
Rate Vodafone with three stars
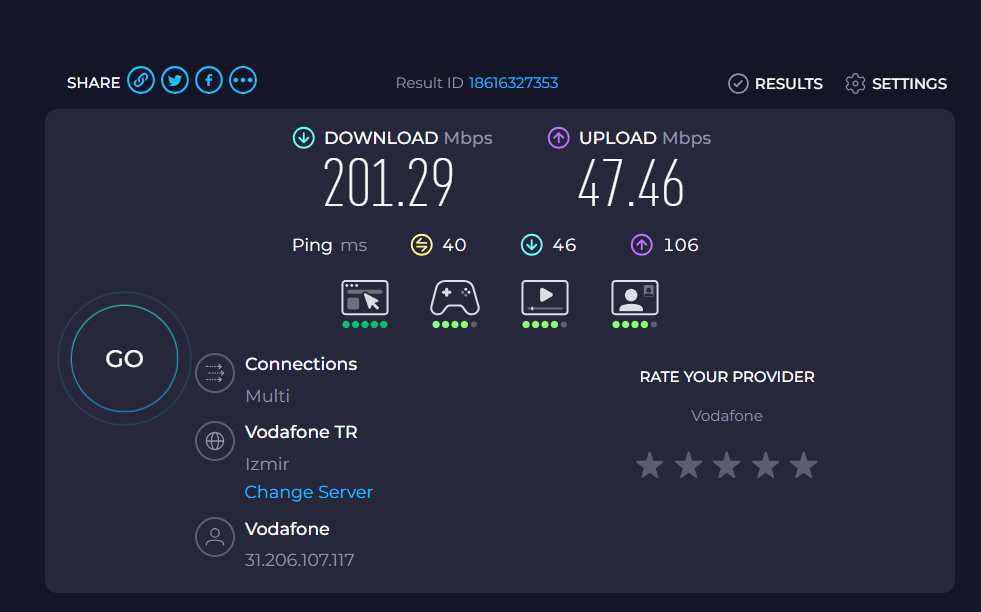(727, 466)
